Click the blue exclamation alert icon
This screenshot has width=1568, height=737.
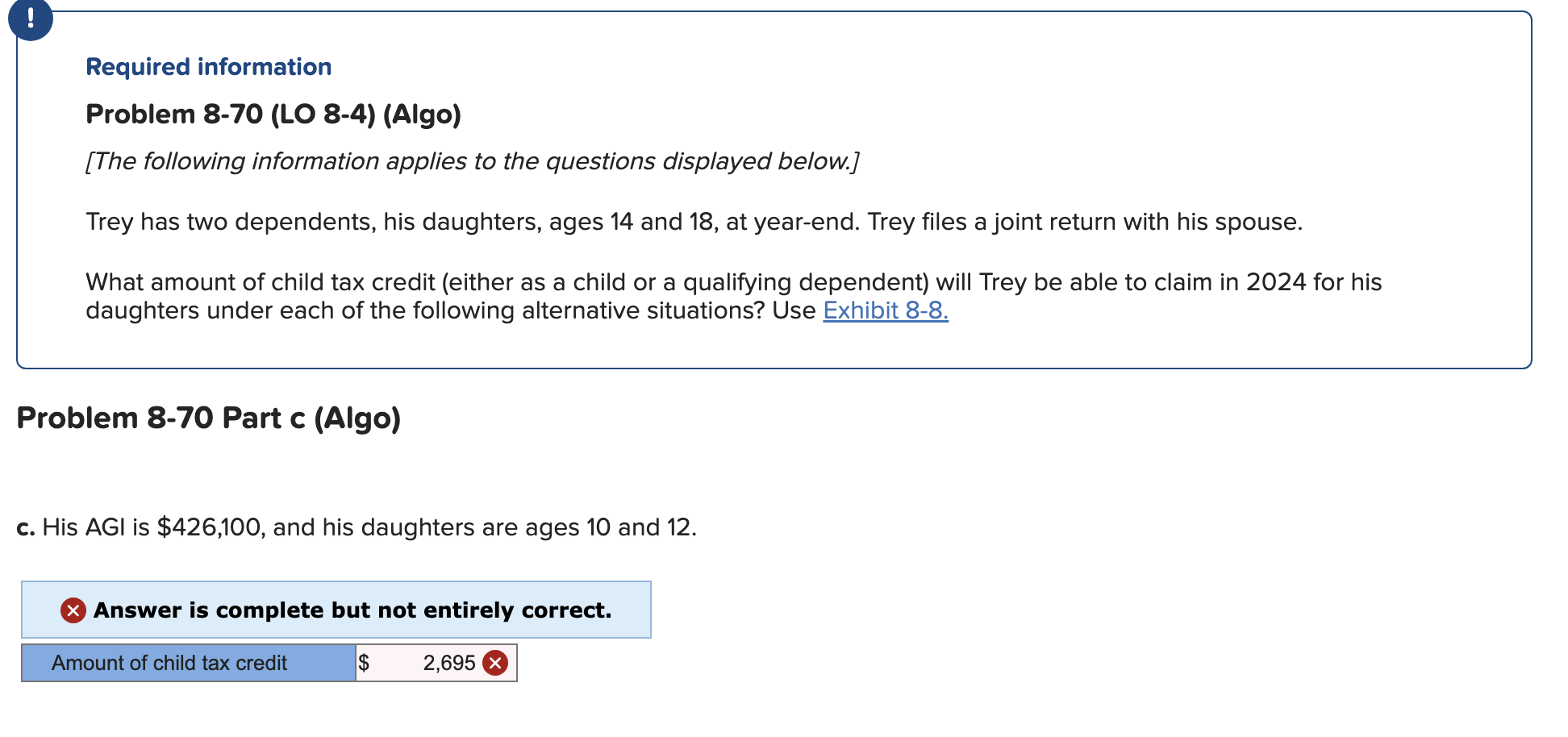click(x=30, y=20)
